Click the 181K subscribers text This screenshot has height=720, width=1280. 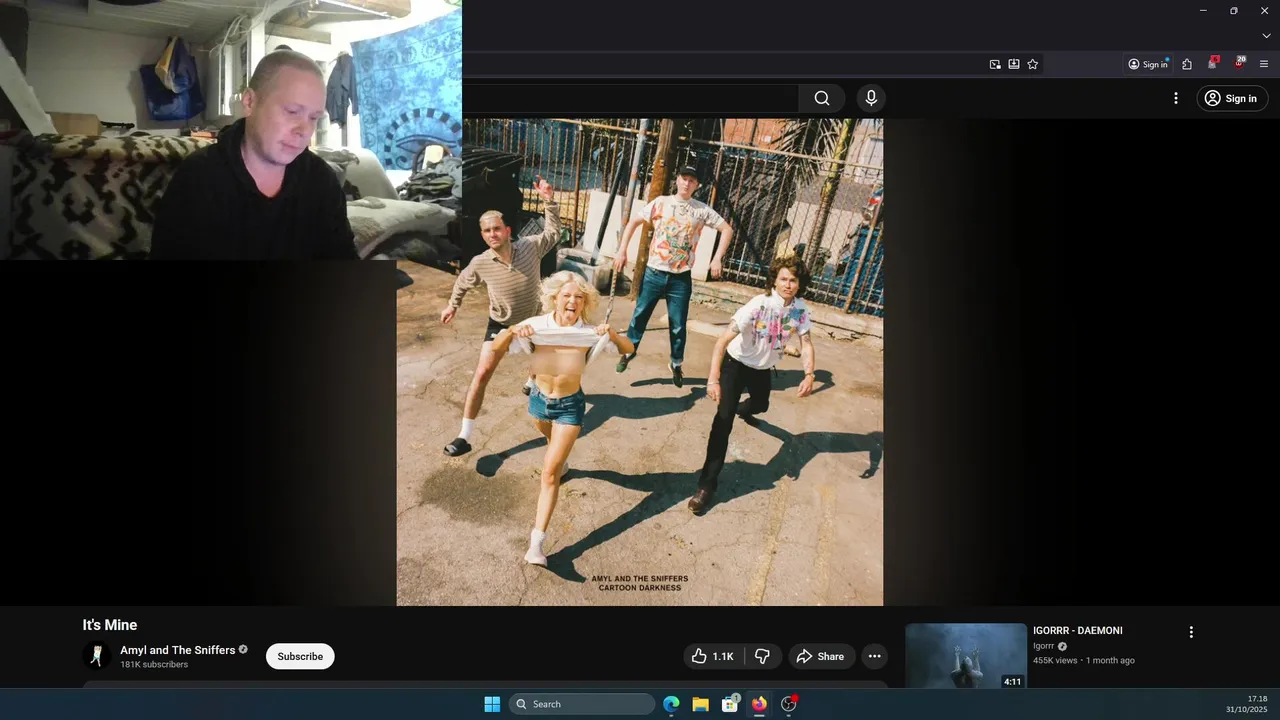click(154, 665)
